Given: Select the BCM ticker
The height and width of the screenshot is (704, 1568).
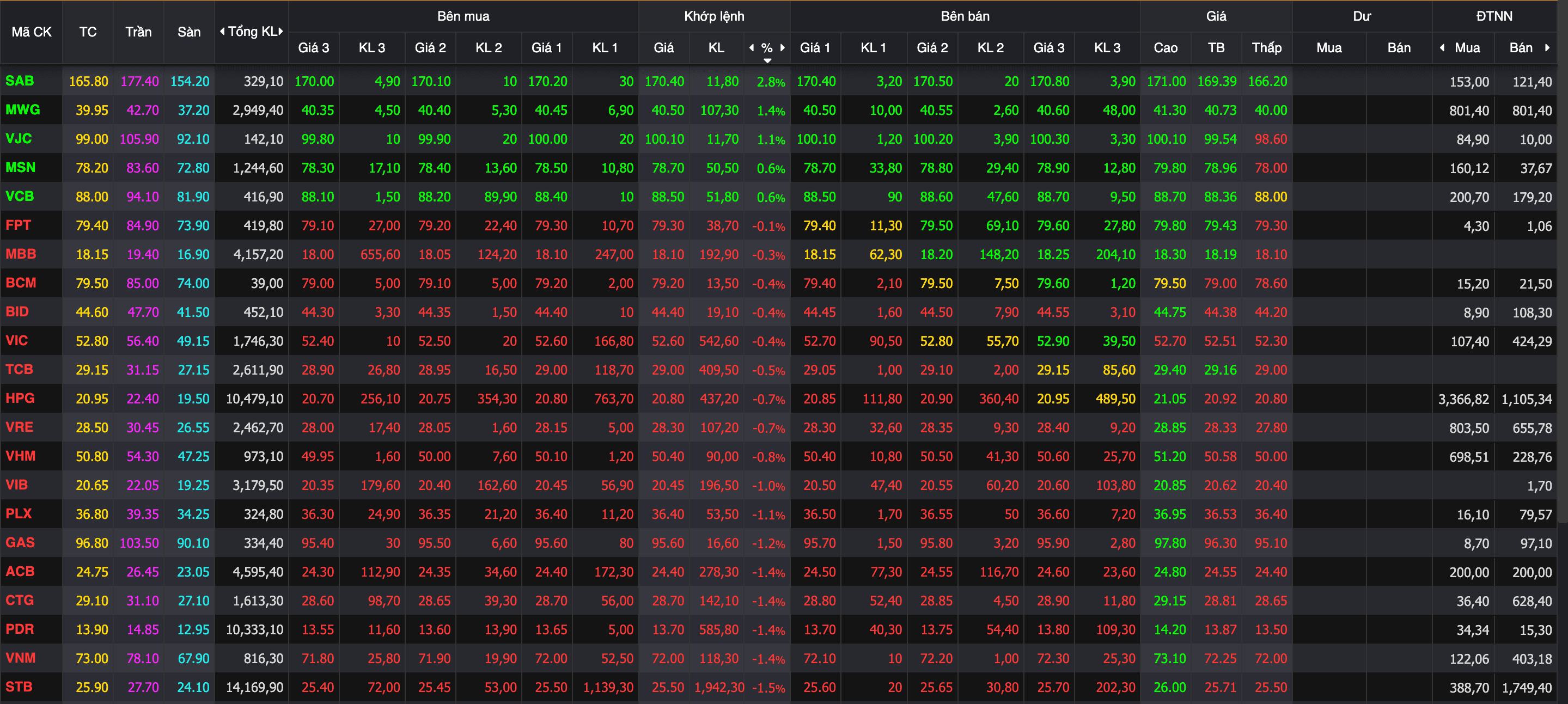Looking at the screenshot, I should [21, 283].
